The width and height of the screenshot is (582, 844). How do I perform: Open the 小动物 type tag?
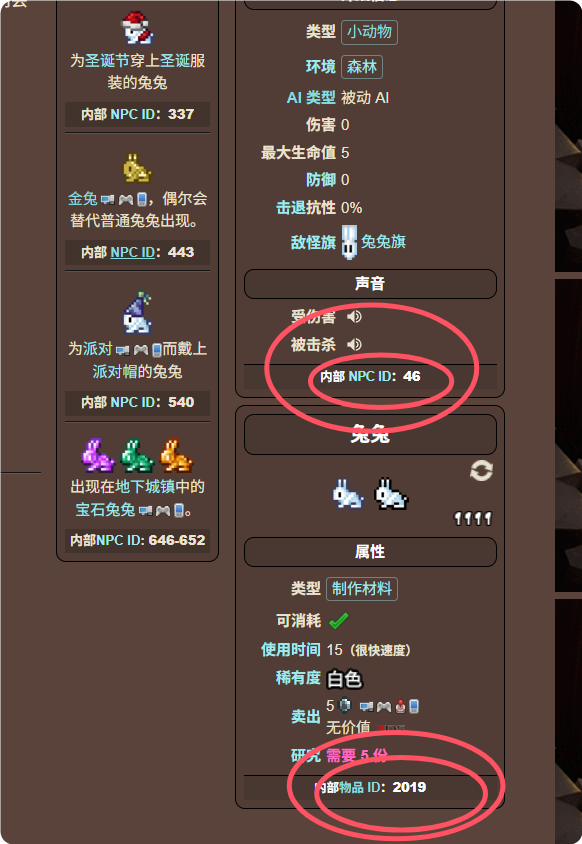(x=369, y=32)
